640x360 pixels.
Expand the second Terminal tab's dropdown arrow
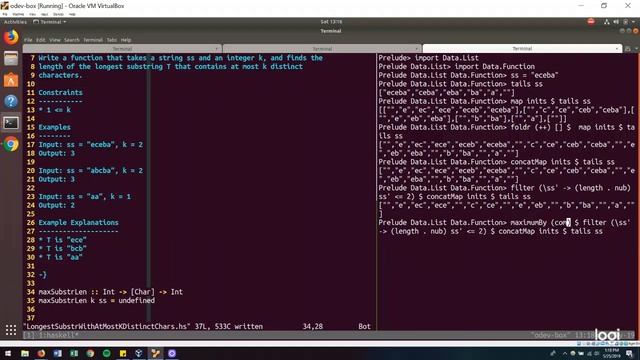pos(416,49)
